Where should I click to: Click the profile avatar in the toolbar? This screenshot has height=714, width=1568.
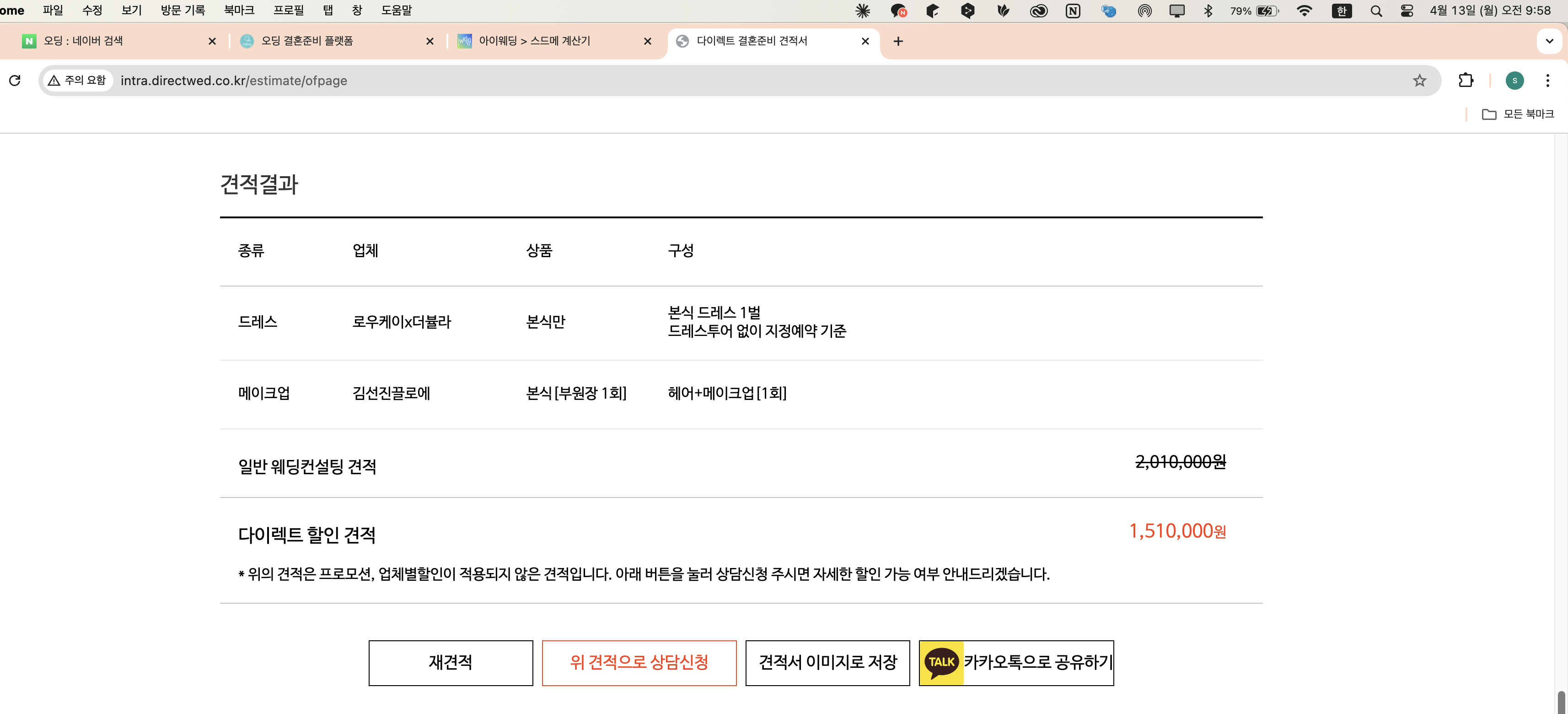[x=1515, y=80]
